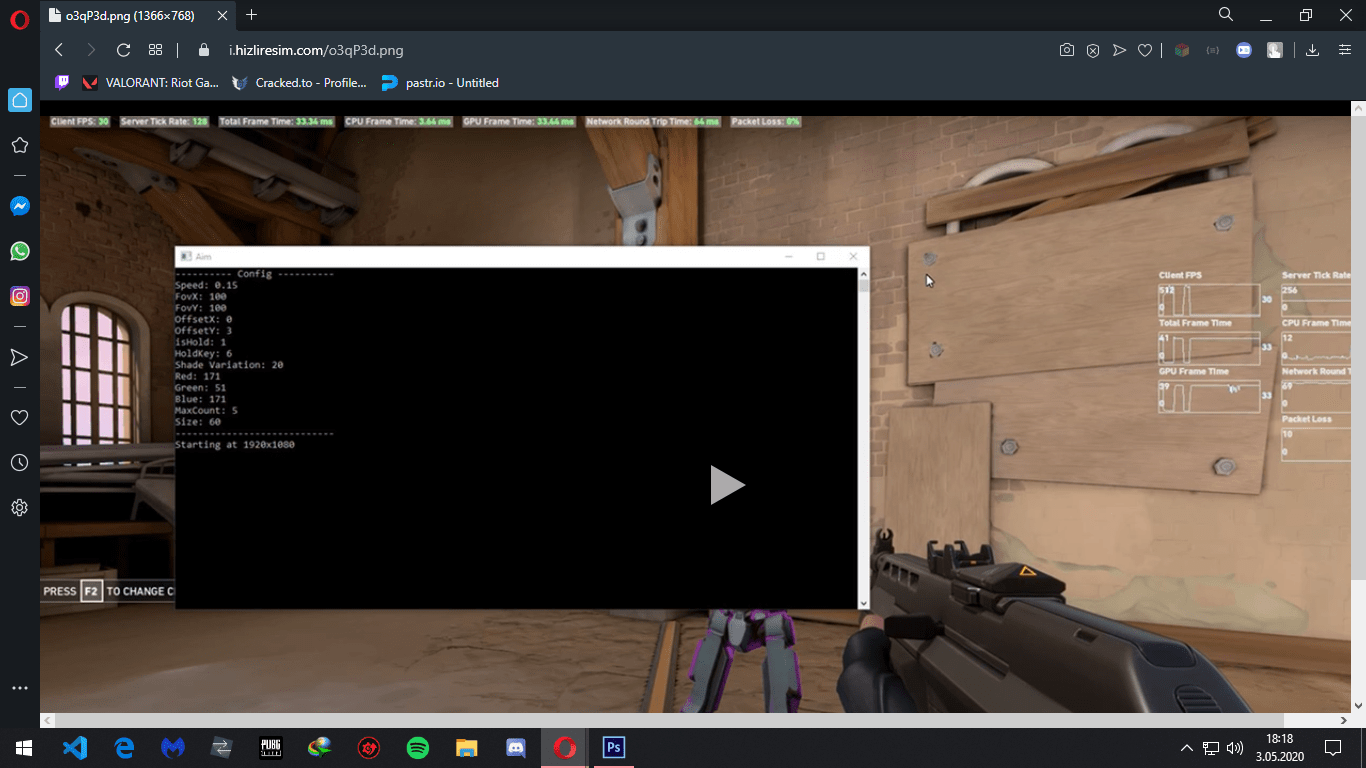Open Speed Dial grid button

155,50
